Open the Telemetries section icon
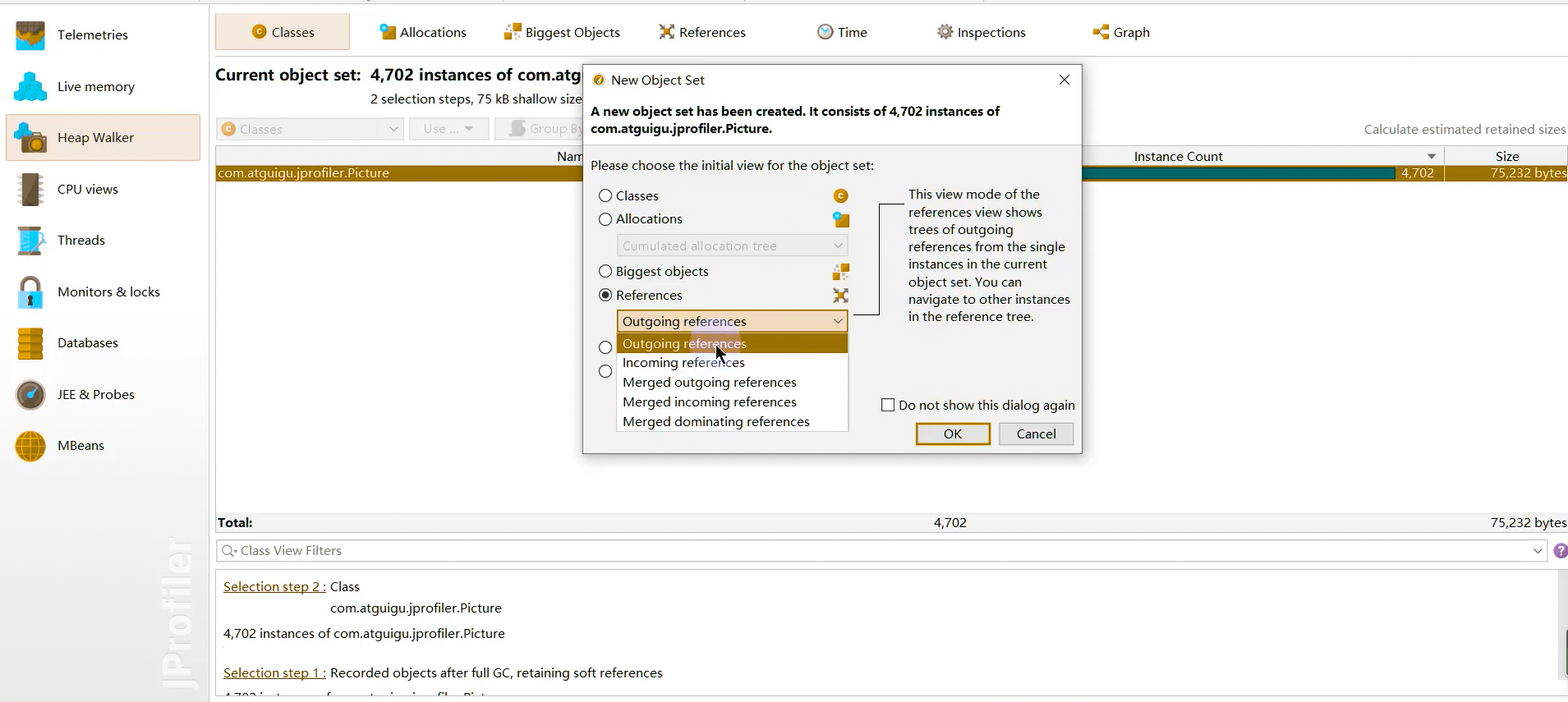 pyautogui.click(x=30, y=35)
